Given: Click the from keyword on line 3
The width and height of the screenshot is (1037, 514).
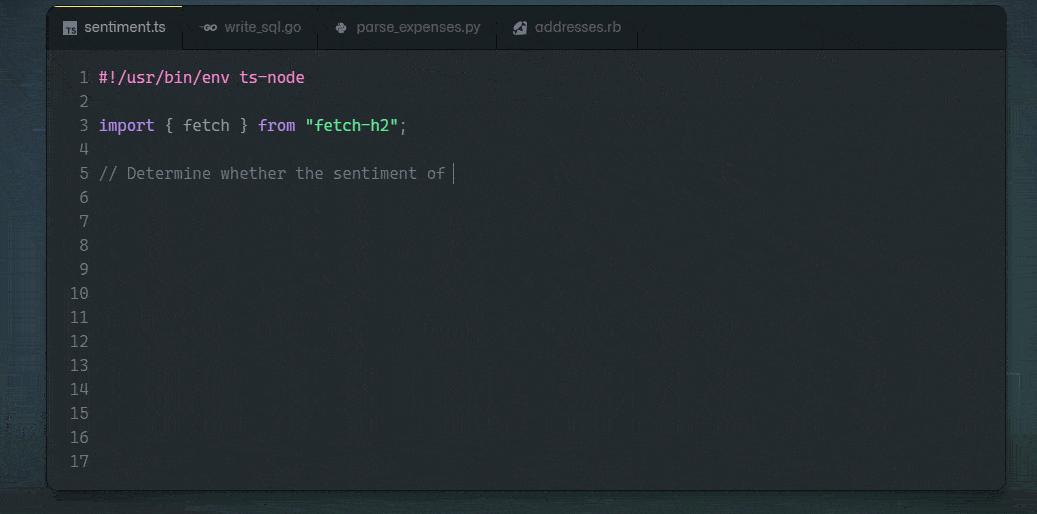Looking at the screenshot, I should tap(276, 126).
